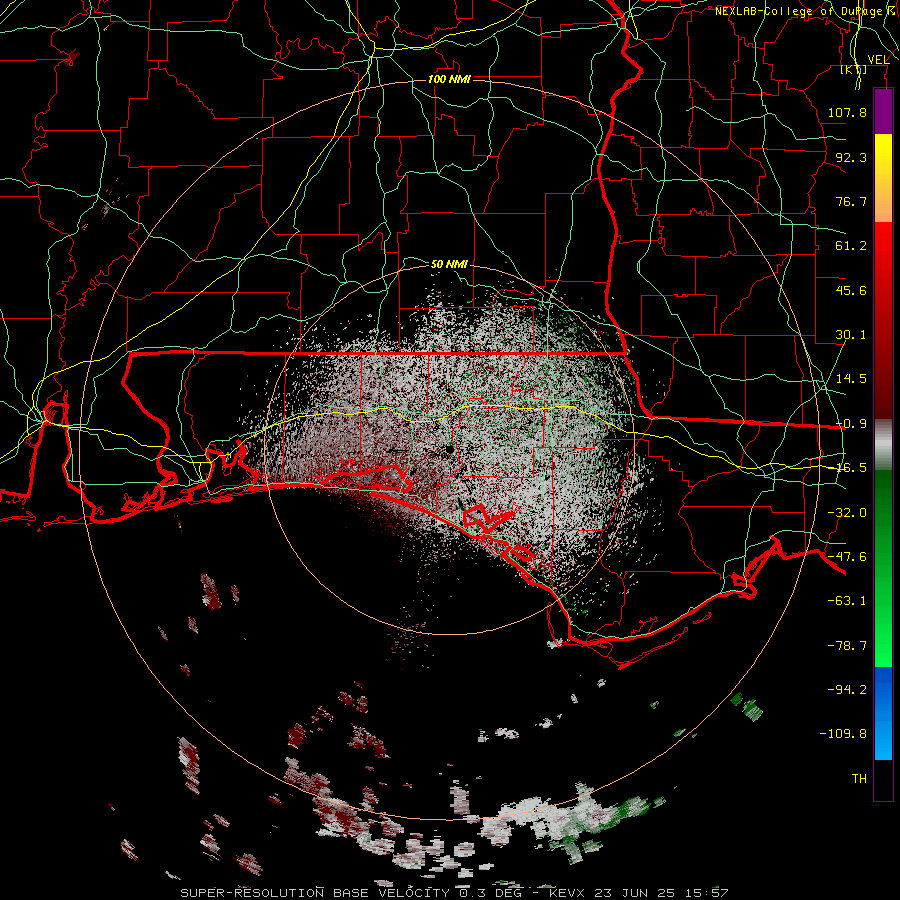Click the 30.1 legend value
900x900 pixels.
851,335
